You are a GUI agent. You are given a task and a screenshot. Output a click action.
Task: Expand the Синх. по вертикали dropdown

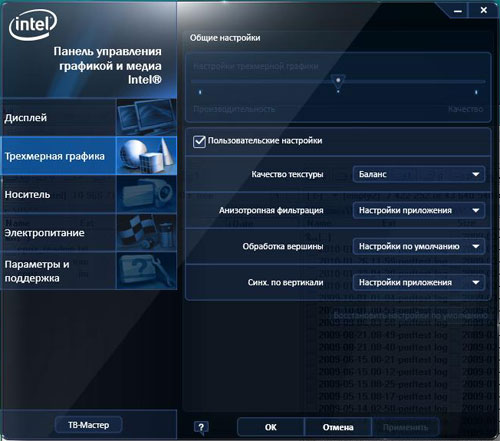(x=419, y=282)
